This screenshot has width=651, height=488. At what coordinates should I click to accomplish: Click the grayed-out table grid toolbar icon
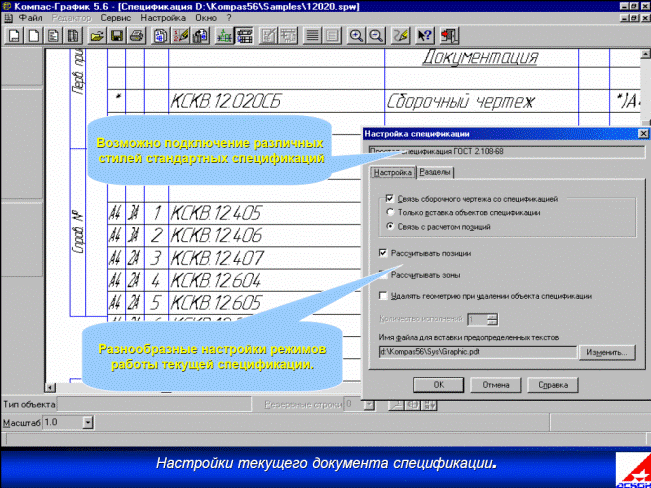[x=288, y=36]
